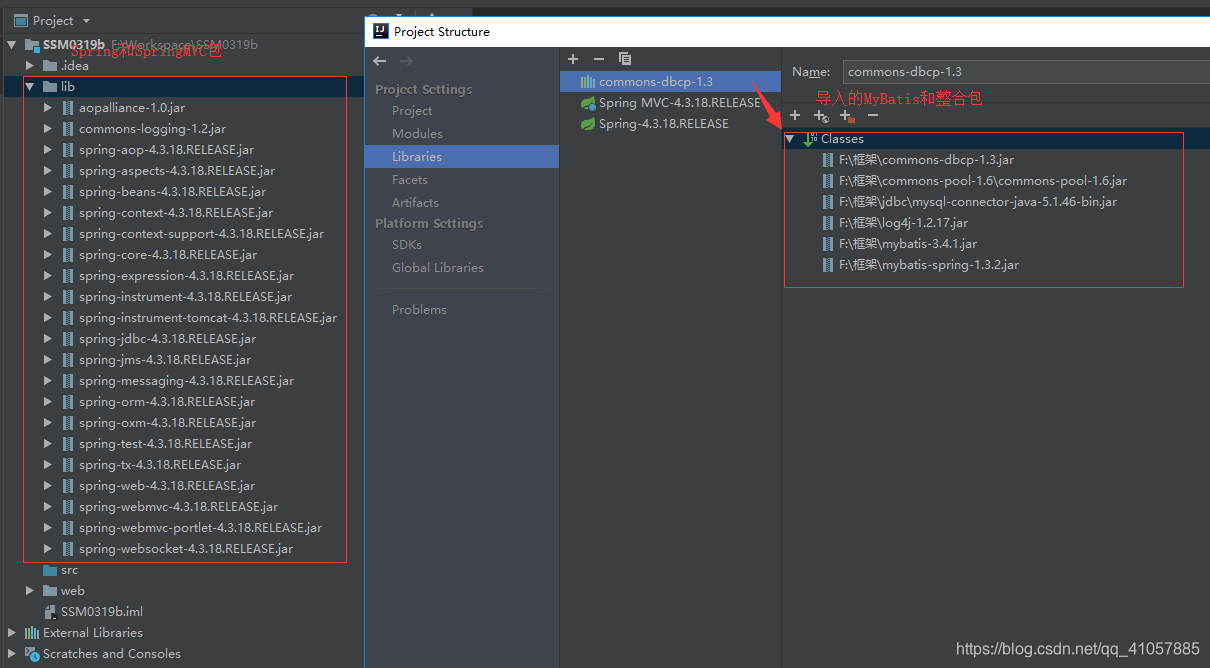
Task: Remove selected root with minus icon
Action: [x=873, y=116]
